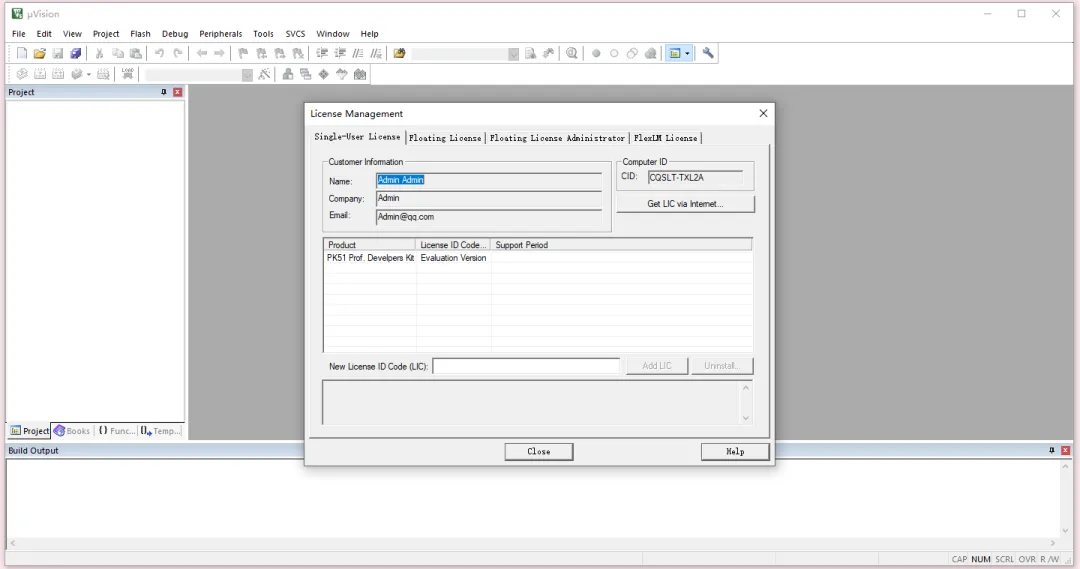The image size is (1080, 569).
Task: Click the Cut scissors icon
Action: (x=99, y=54)
